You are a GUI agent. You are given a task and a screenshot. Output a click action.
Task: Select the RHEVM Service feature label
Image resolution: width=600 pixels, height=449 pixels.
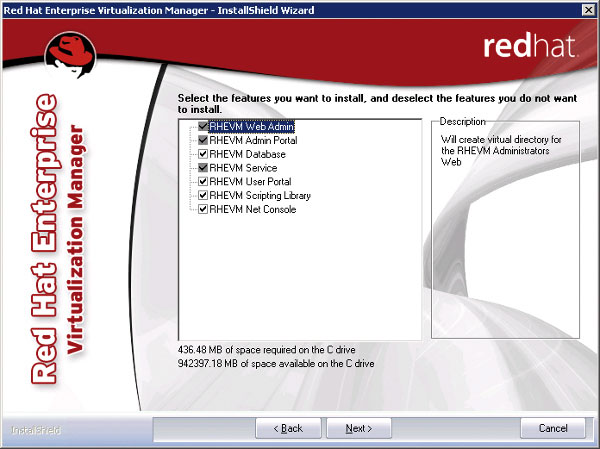coord(243,168)
